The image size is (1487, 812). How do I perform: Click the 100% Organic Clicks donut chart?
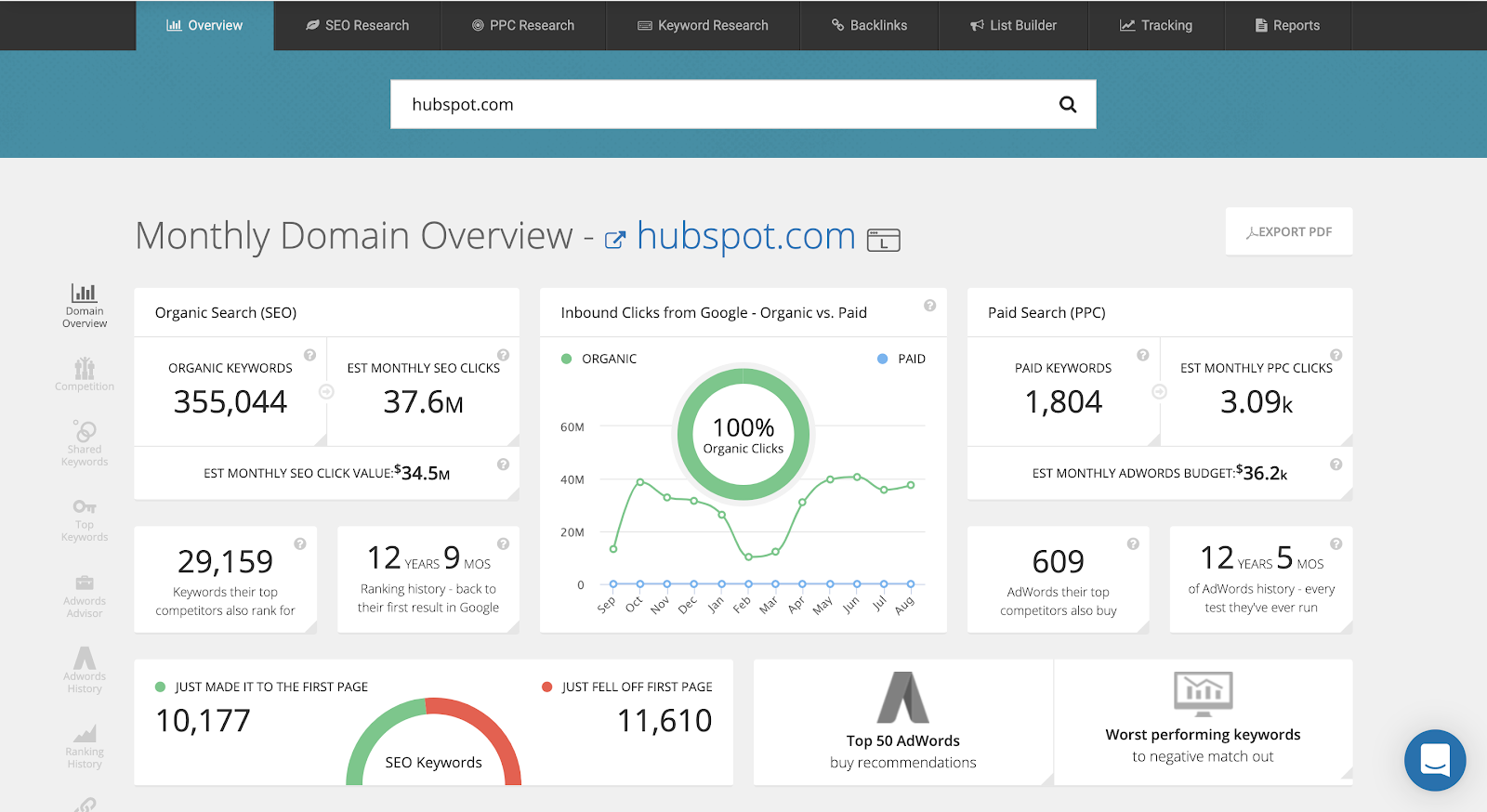coord(743,435)
